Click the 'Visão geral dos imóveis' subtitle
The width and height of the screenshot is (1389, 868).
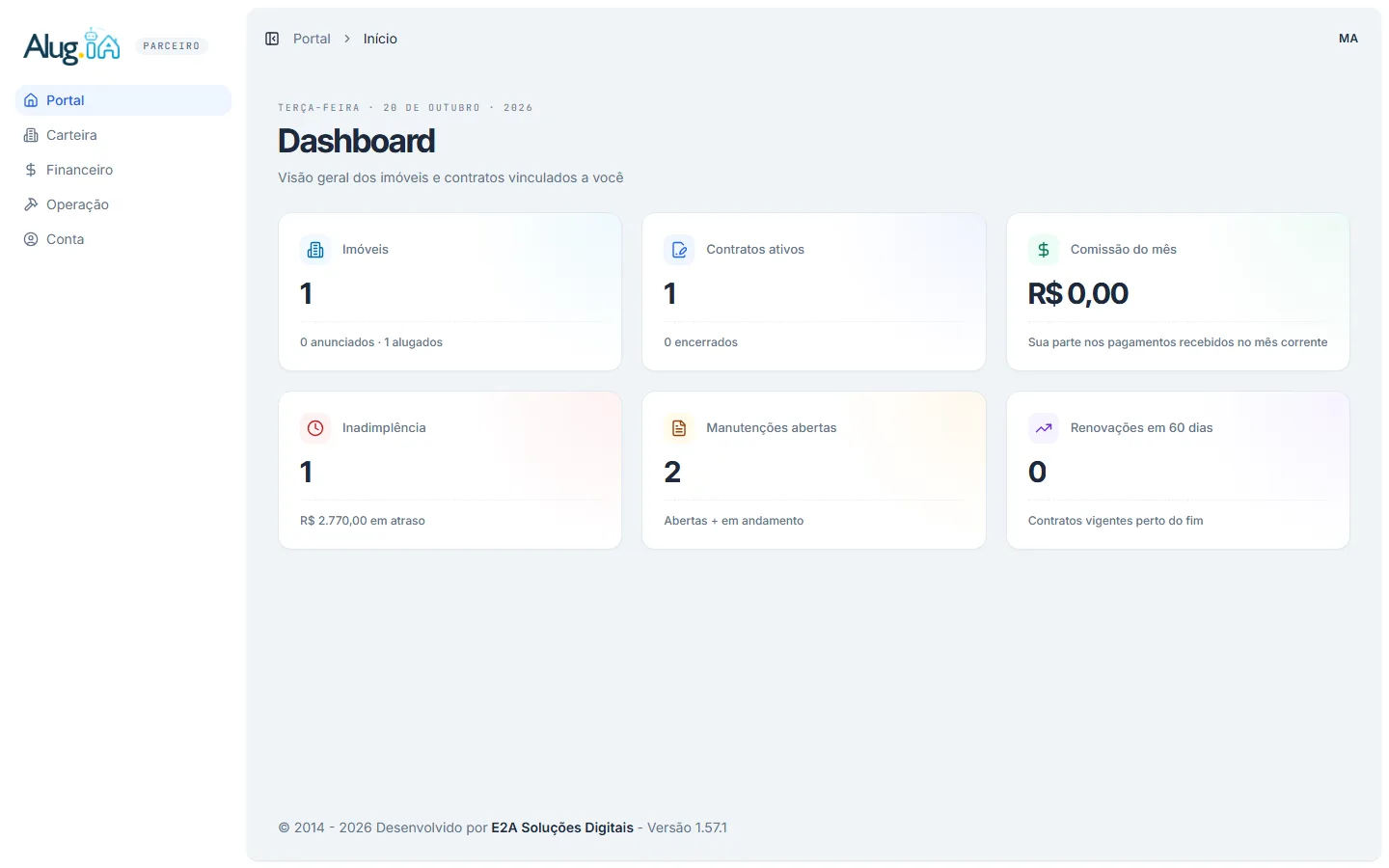pos(450,177)
